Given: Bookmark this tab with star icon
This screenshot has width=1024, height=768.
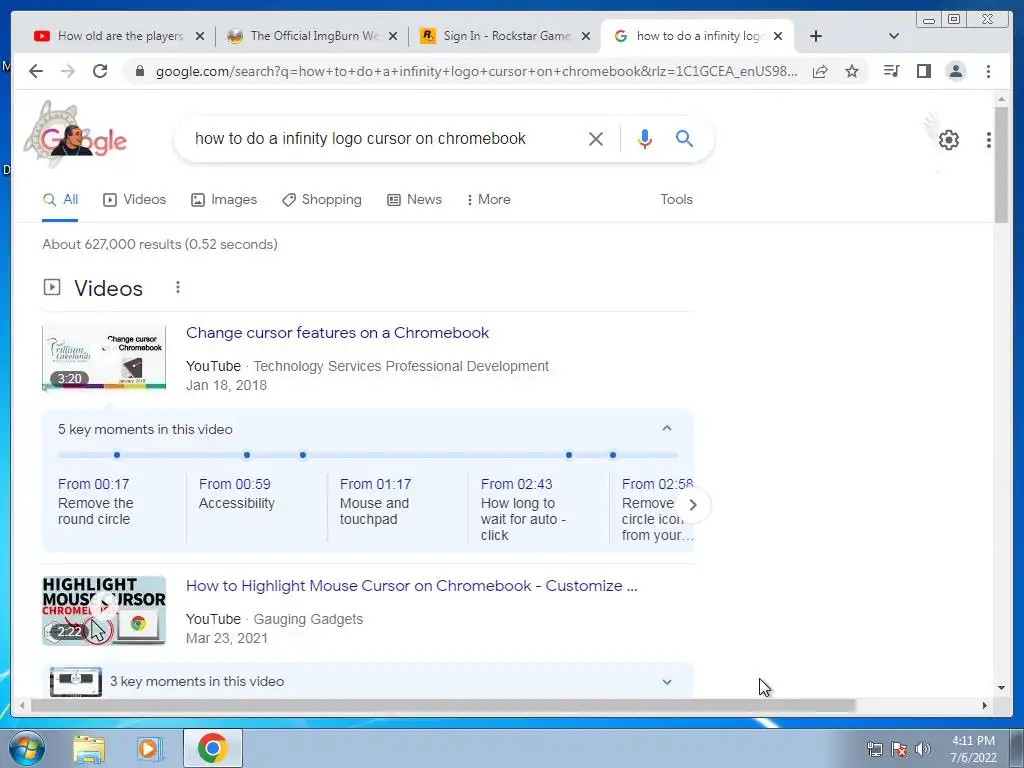Looking at the screenshot, I should click(852, 71).
